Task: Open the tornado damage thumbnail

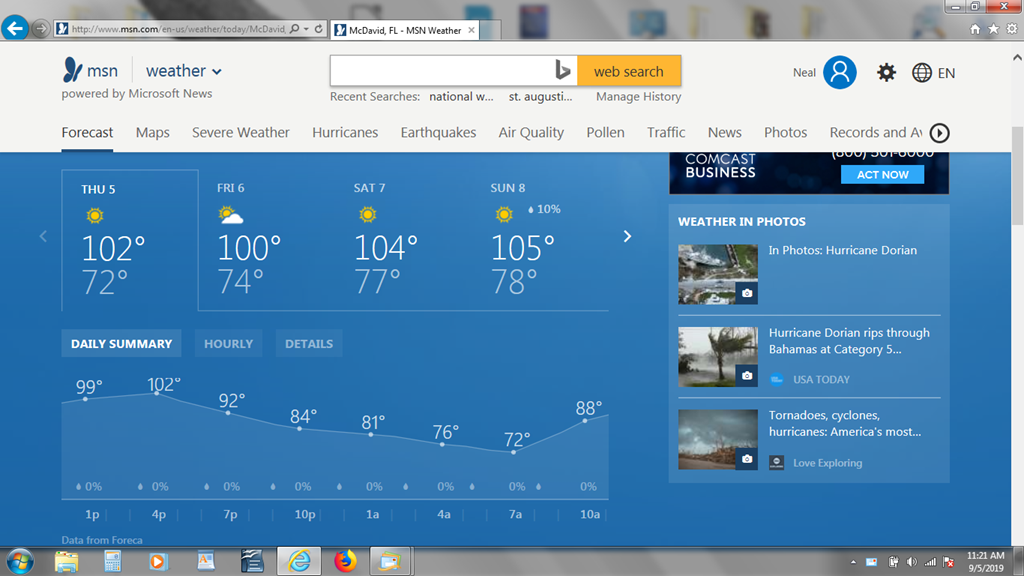Action: pyautogui.click(x=718, y=440)
